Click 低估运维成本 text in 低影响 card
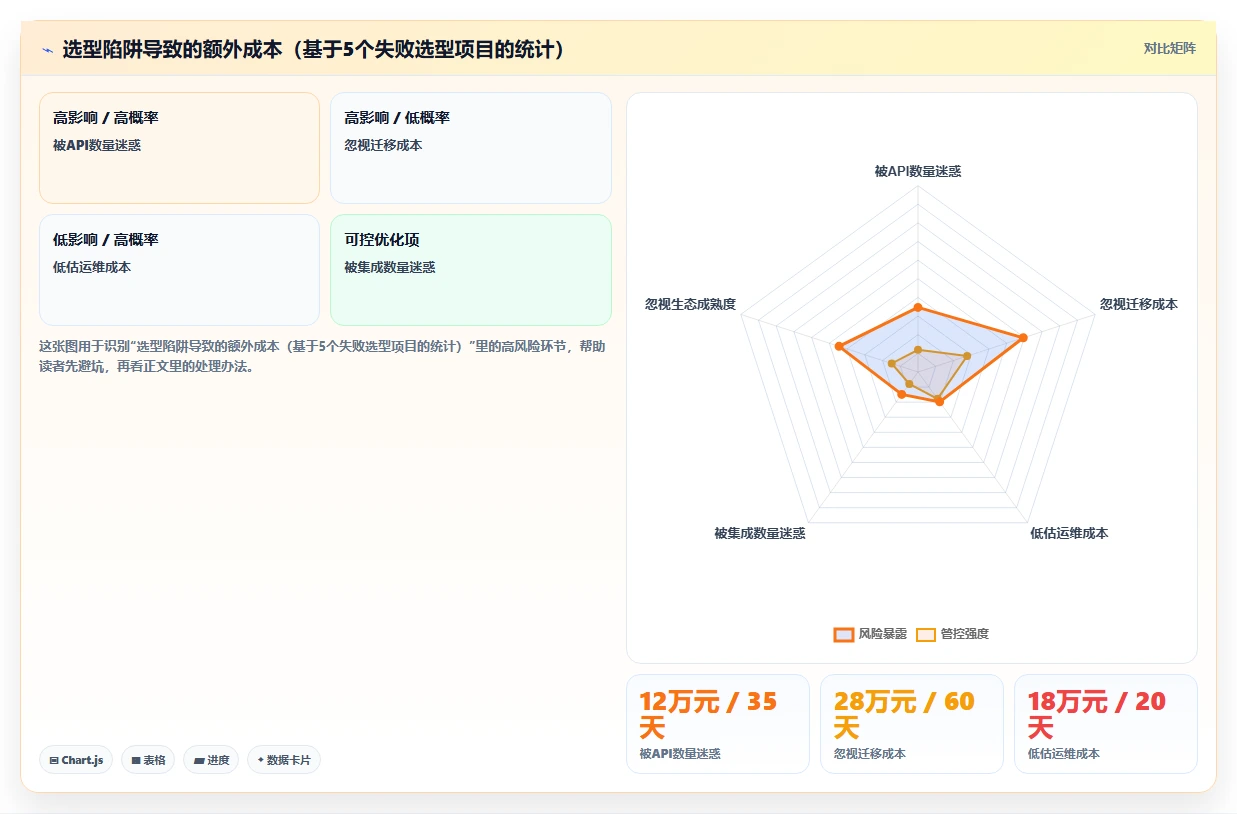 (92, 267)
